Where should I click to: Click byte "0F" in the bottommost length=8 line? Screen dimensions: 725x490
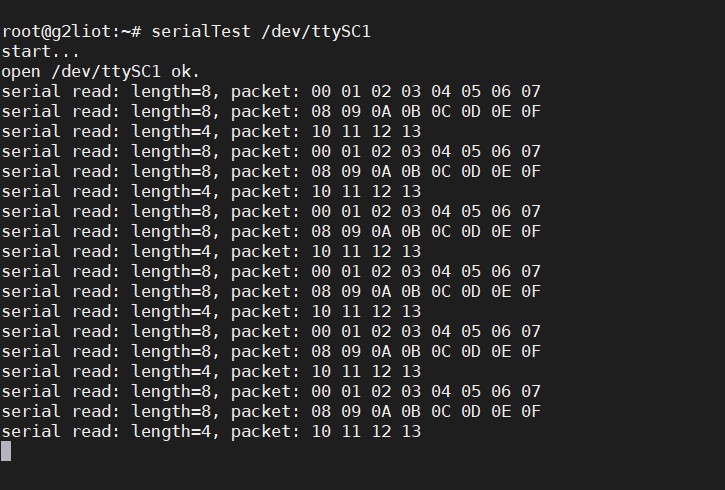tap(531, 411)
